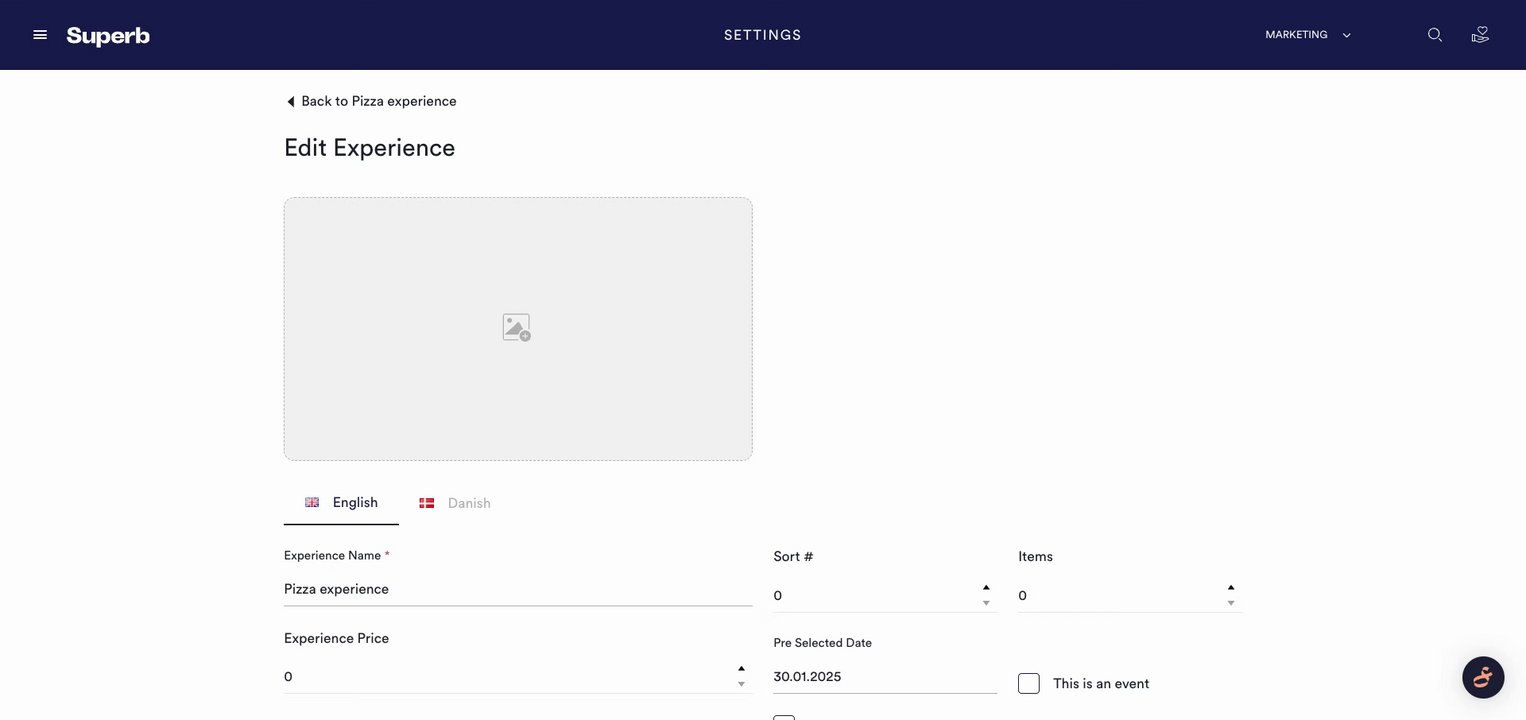The image size is (1526, 720).
Task: Open the Pre Selected Date field
Action: [885, 677]
